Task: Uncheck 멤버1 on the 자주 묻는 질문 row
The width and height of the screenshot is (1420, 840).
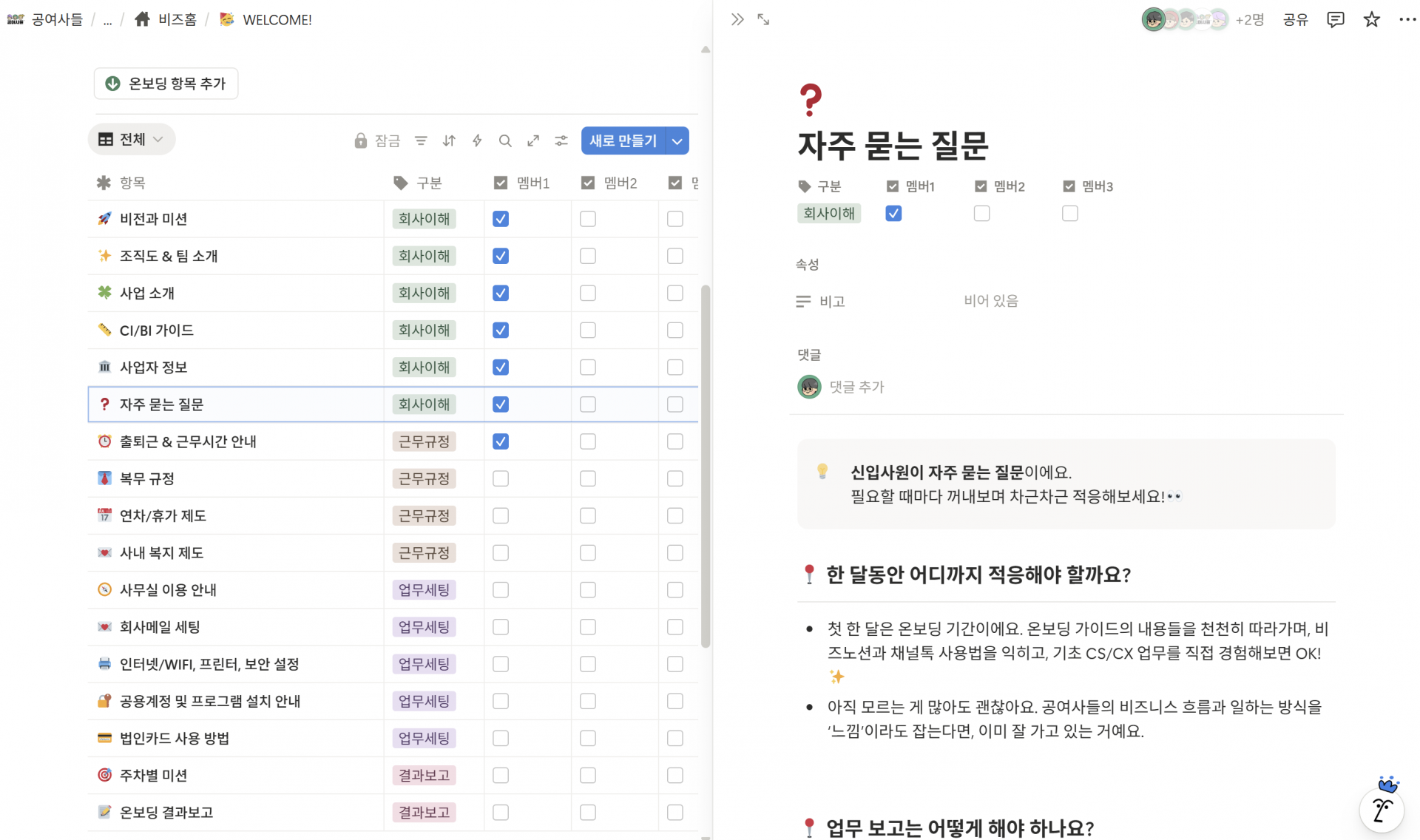Action: coord(500,404)
